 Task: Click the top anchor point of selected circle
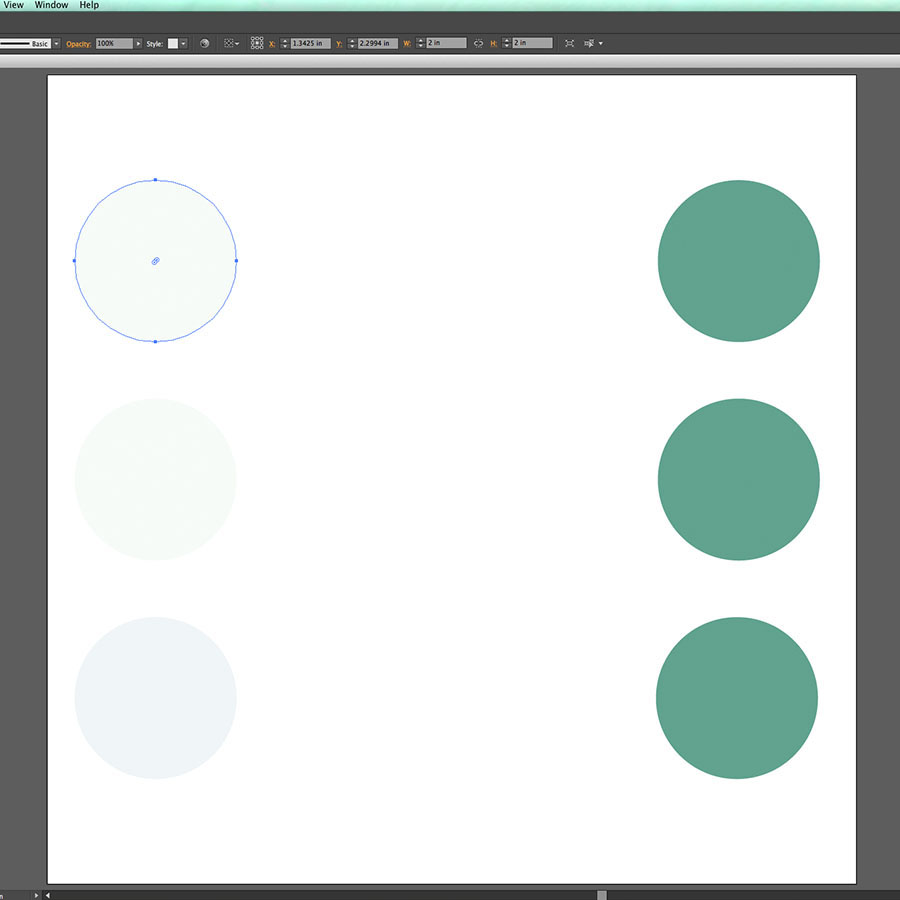(x=155, y=180)
